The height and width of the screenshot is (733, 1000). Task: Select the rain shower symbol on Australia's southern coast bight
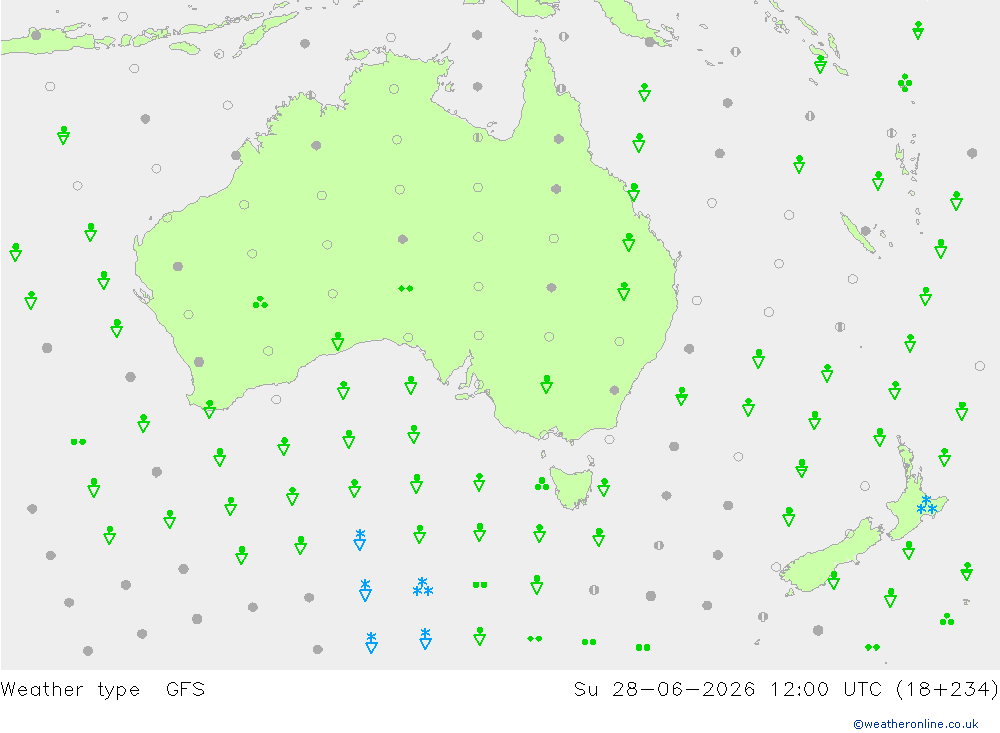[x=338, y=341]
